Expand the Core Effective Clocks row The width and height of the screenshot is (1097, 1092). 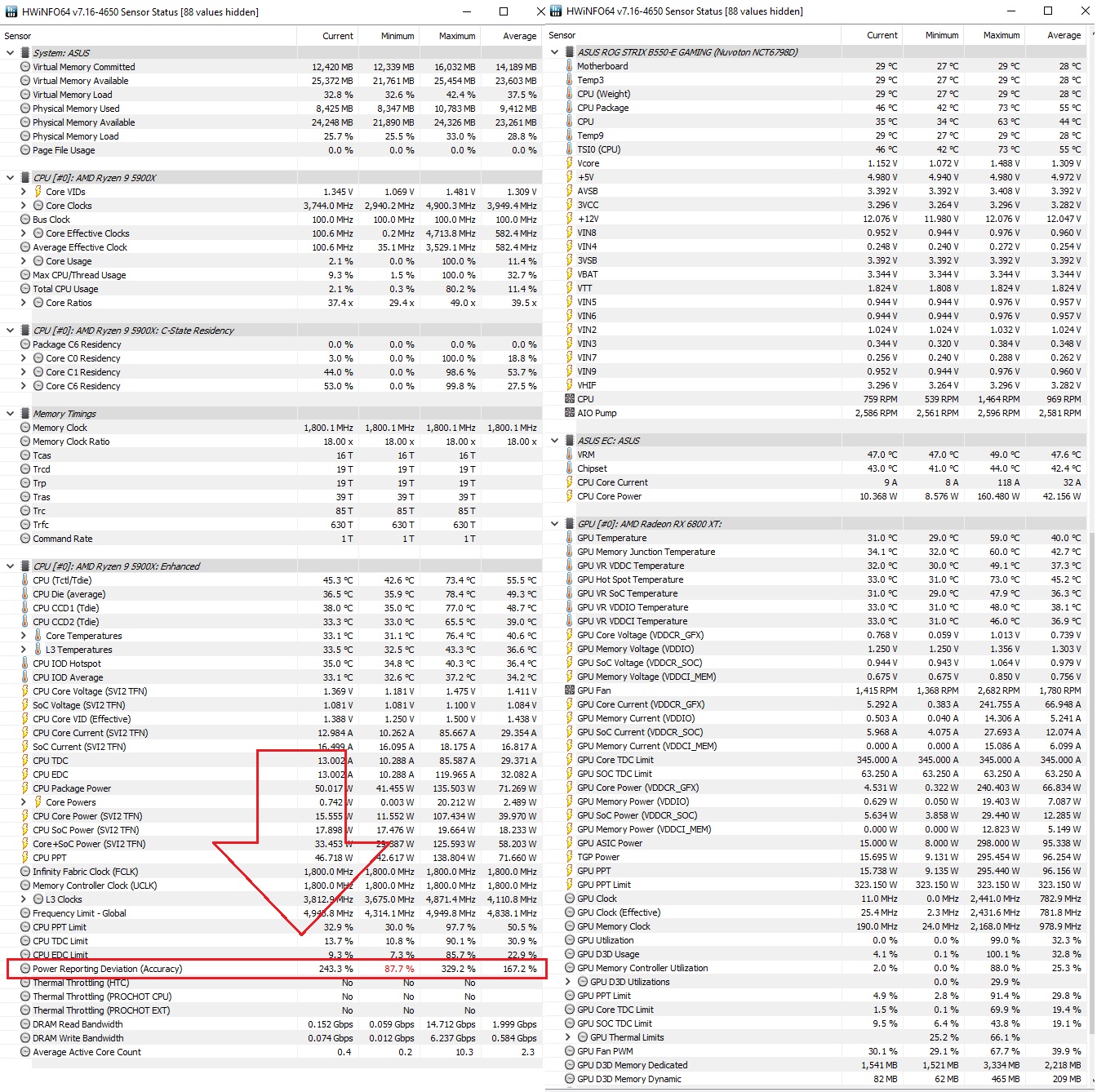[x=24, y=233]
